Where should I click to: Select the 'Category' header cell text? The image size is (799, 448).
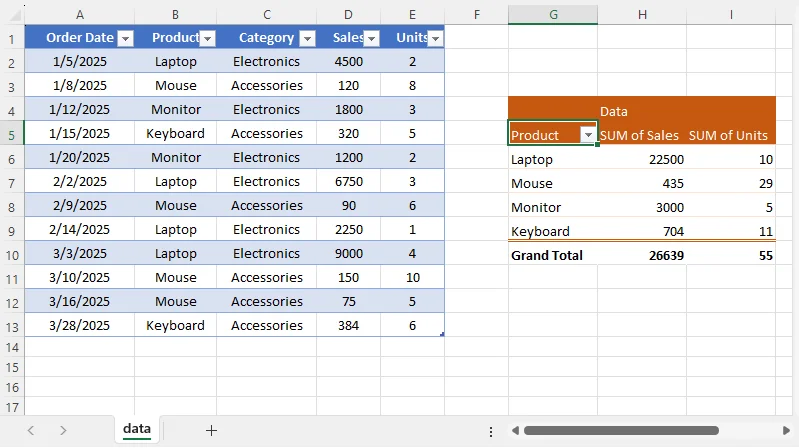click(x=266, y=38)
